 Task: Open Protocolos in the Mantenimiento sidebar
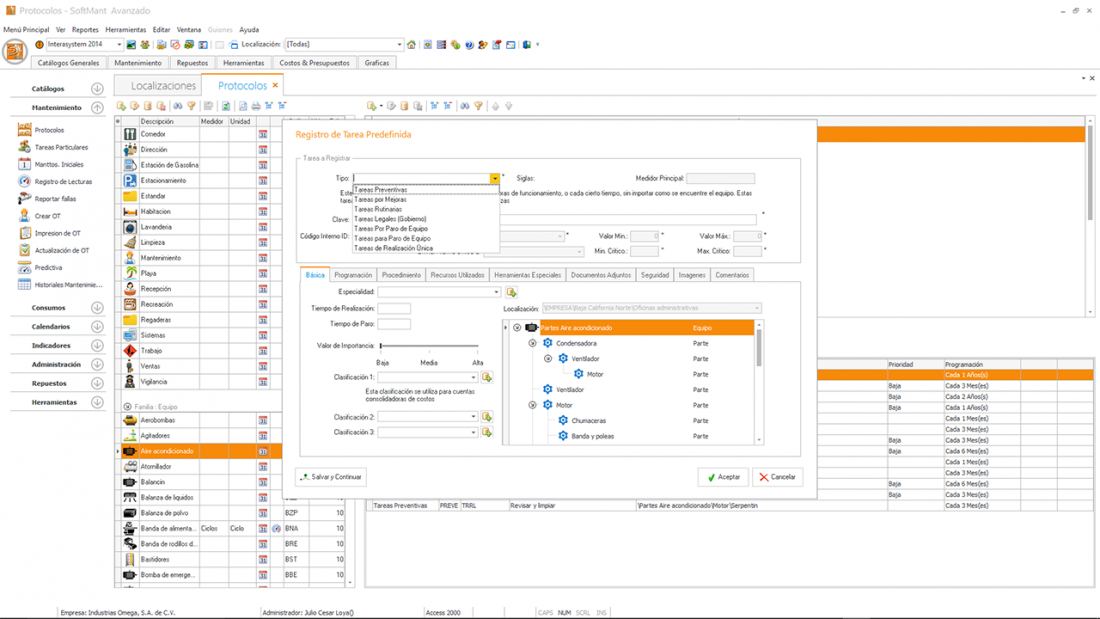pyautogui.click(x=49, y=130)
